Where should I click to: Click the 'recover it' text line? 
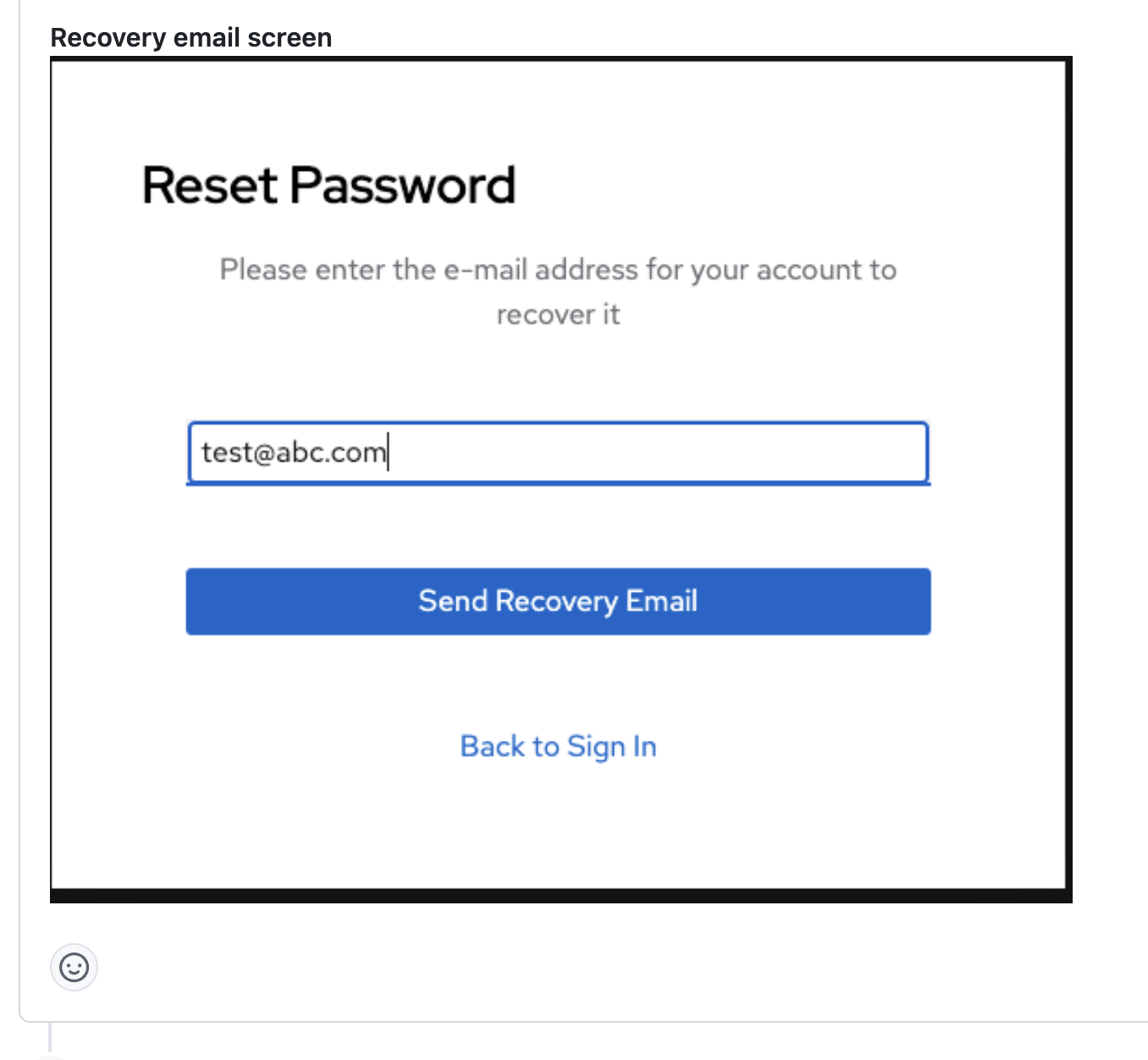point(558,315)
